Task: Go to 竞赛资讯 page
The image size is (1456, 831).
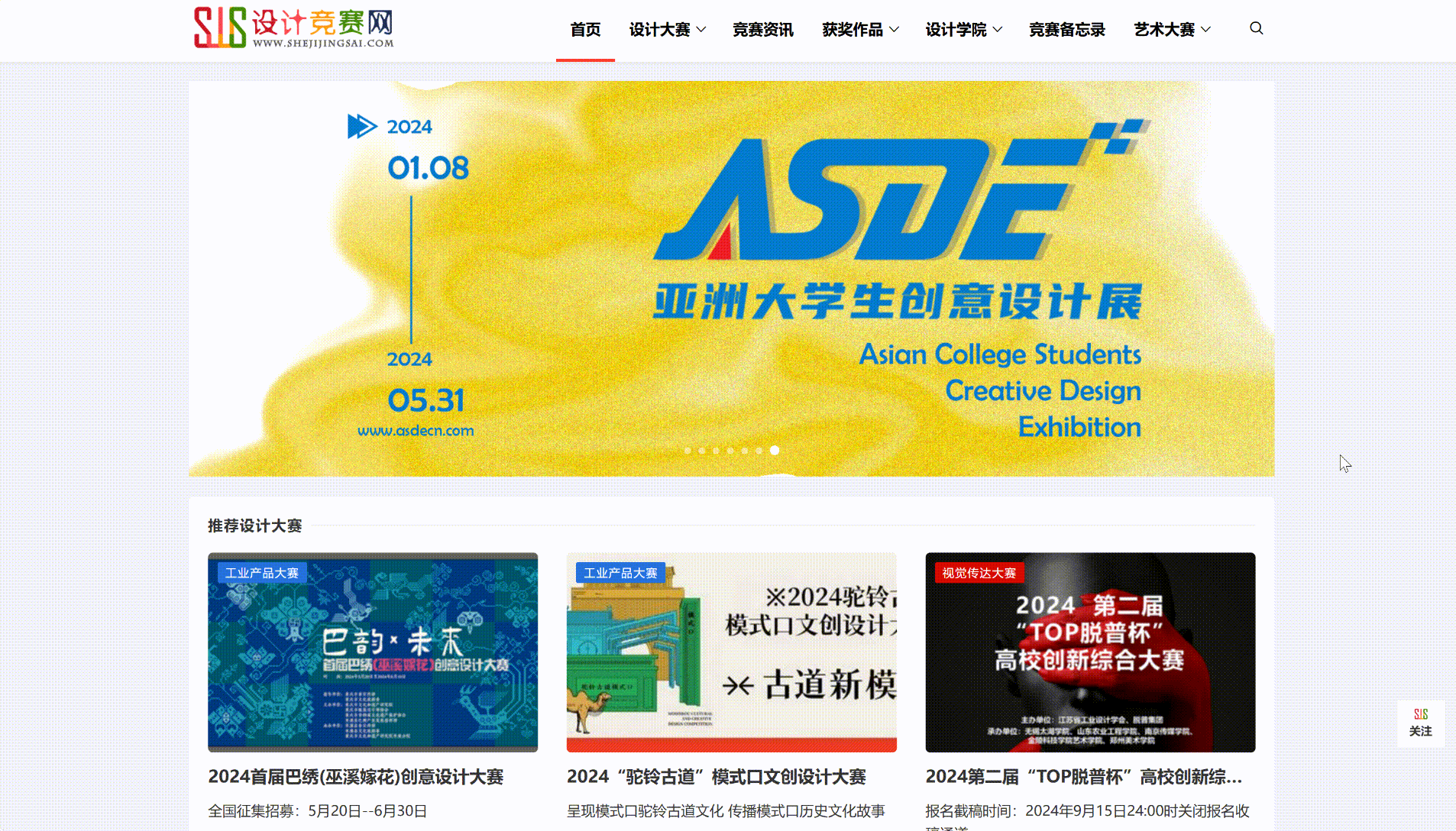Action: coord(762,30)
